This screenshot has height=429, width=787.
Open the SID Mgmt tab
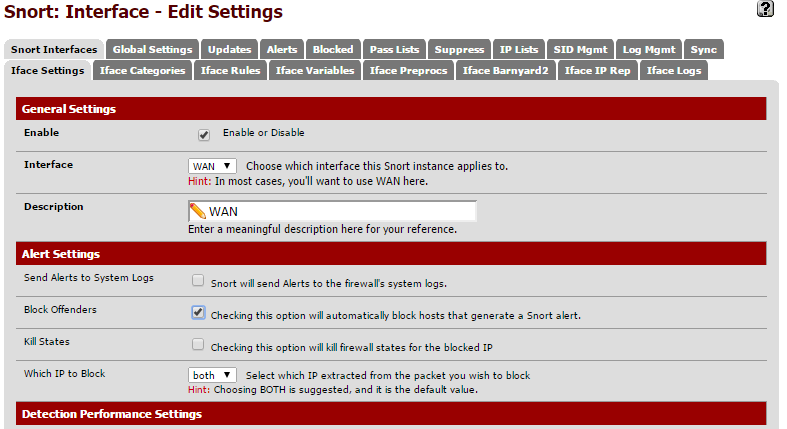pos(580,49)
